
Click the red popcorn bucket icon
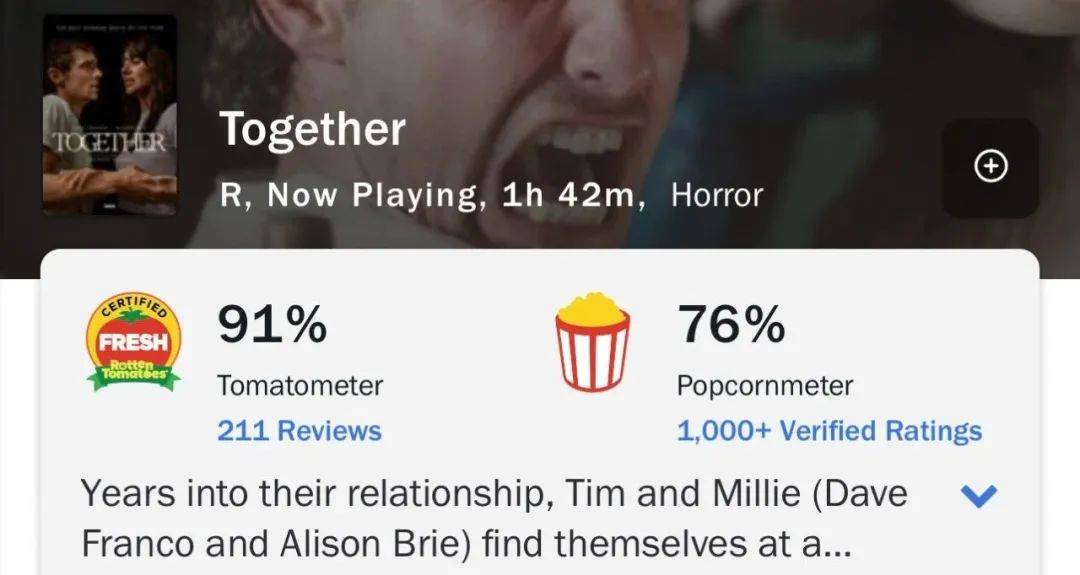(593, 342)
